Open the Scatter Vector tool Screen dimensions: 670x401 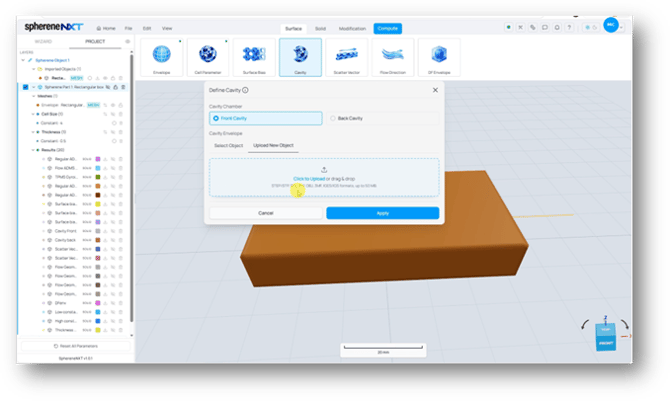[x=347, y=57]
